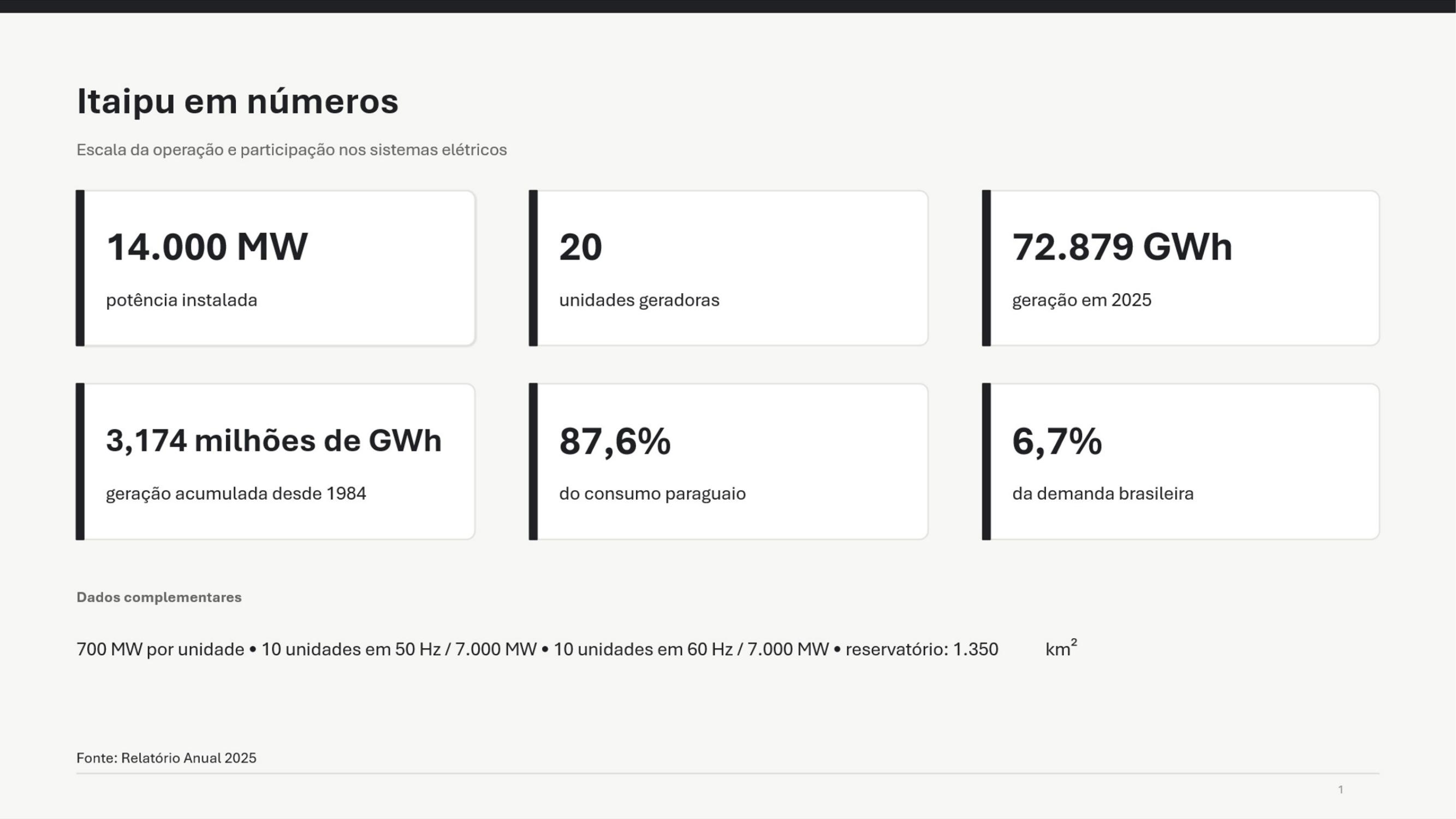Select the 'km²' unit text
This screenshot has height=819, width=1456.
point(1061,648)
